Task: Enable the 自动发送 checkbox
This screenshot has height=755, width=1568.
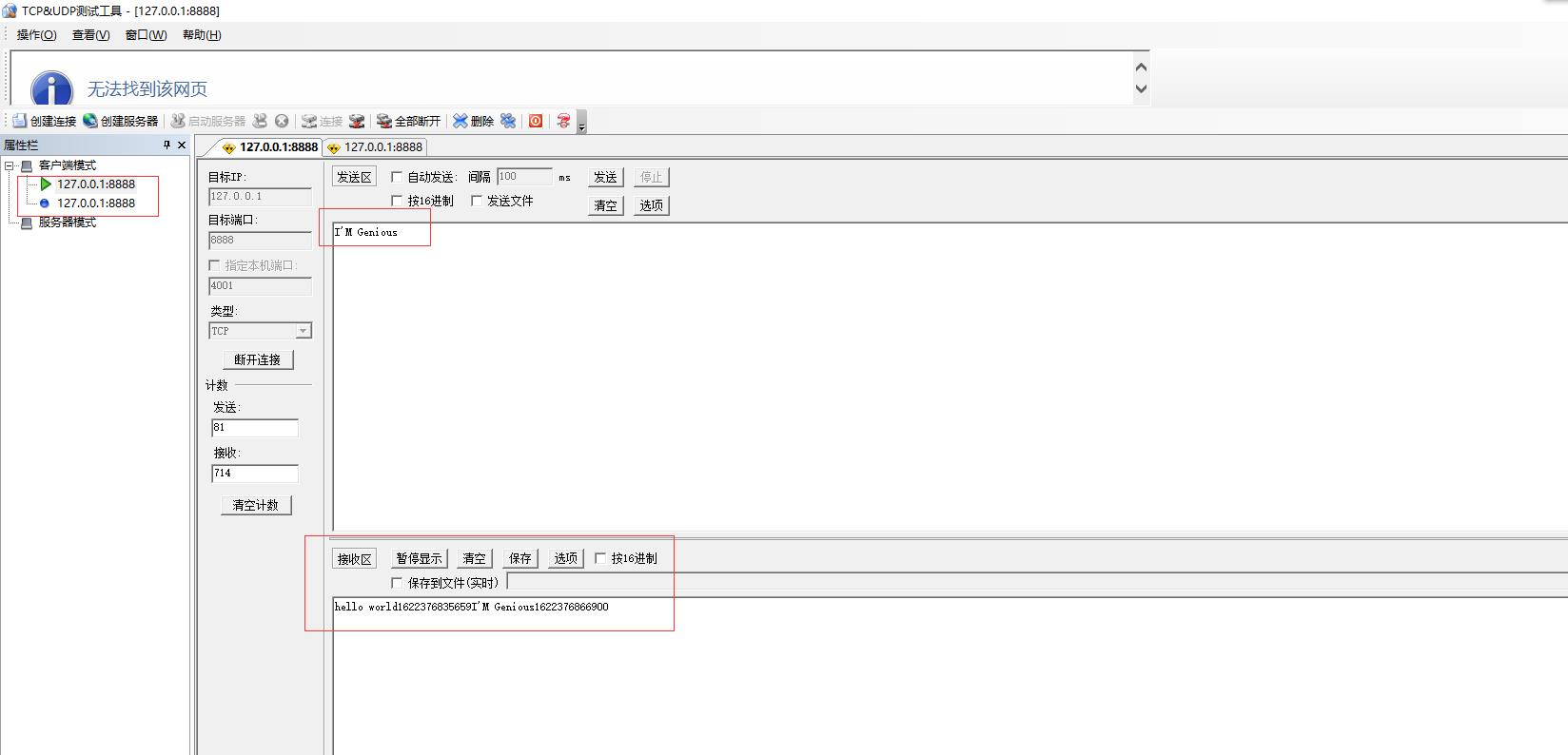Action: pos(398,177)
